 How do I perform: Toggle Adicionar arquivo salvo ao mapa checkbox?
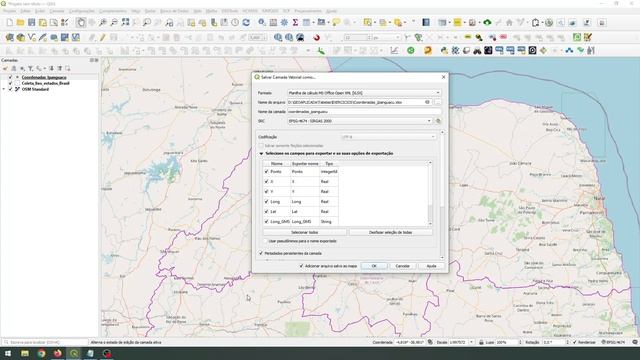(x=302, y=266)
